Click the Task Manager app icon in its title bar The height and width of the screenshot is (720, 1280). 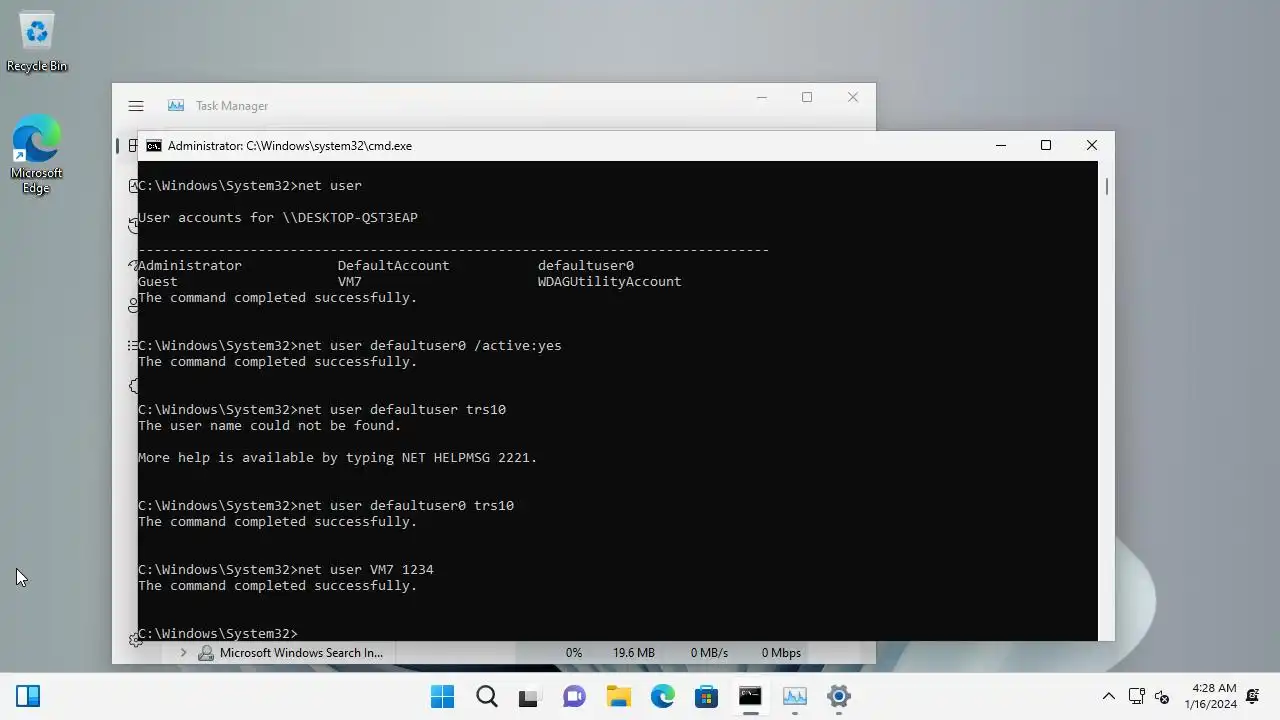point(176,106)
